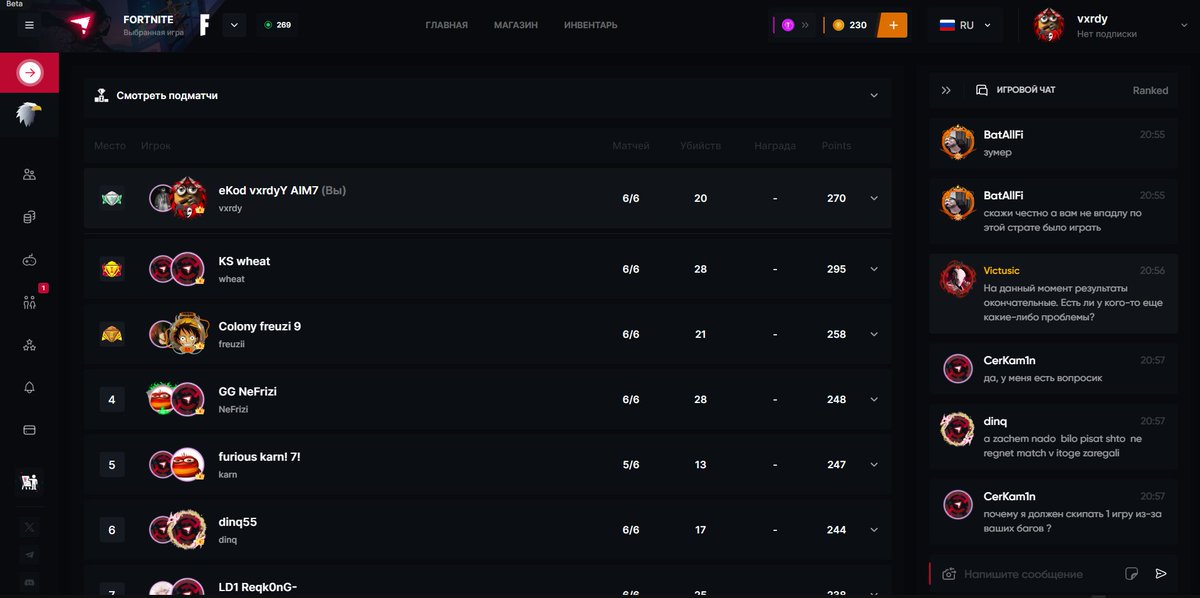Open the Telegram social link
This screenshot has height=598, width=1200.
(29, 554)
